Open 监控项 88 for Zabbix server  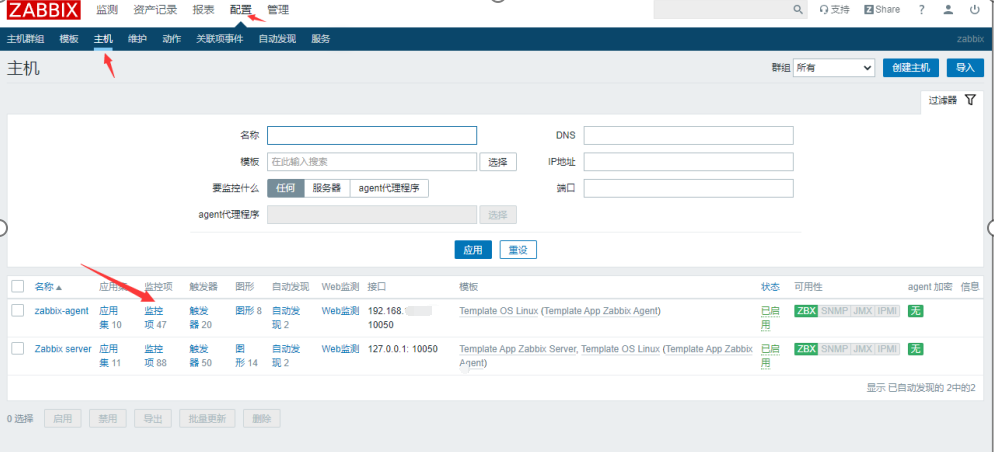pyautogui.click(x=155, y=356)
